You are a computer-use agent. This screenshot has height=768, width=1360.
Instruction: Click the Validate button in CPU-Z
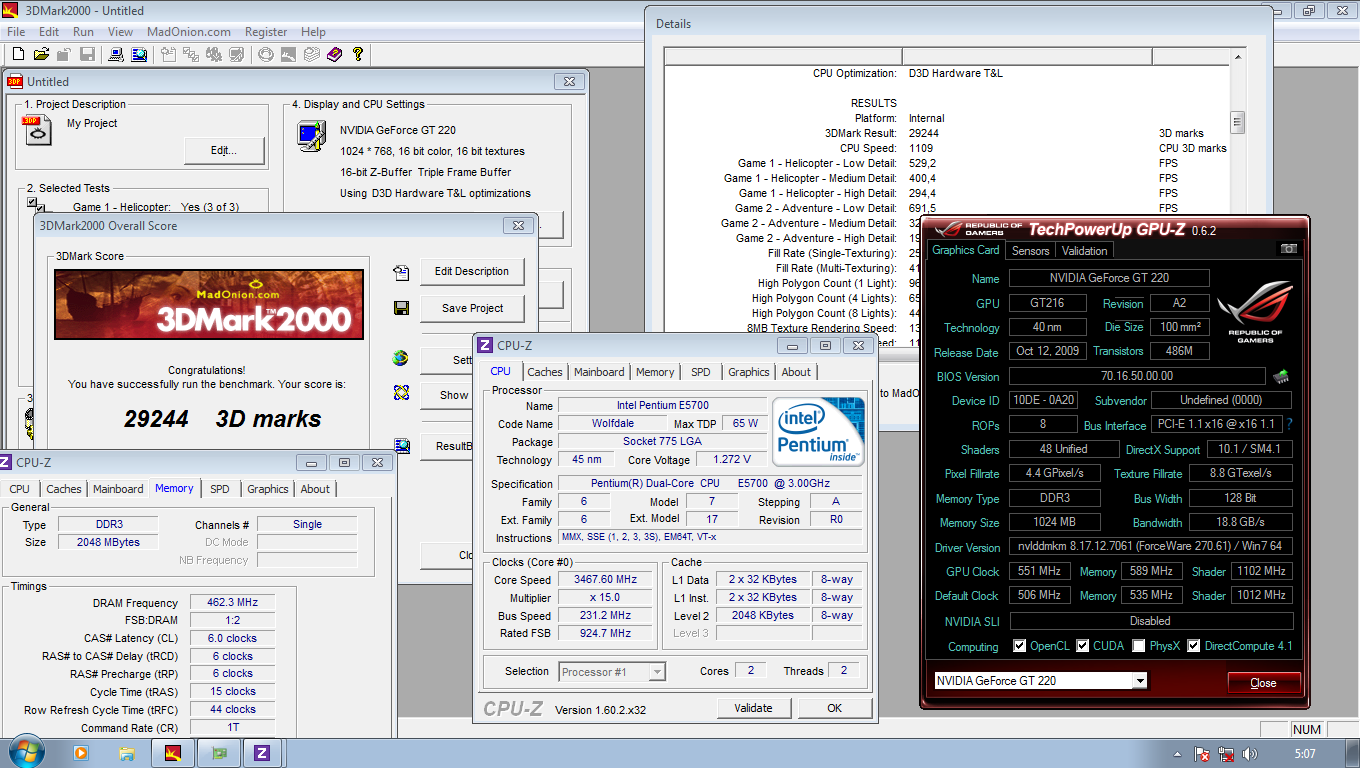click(753, 708)
